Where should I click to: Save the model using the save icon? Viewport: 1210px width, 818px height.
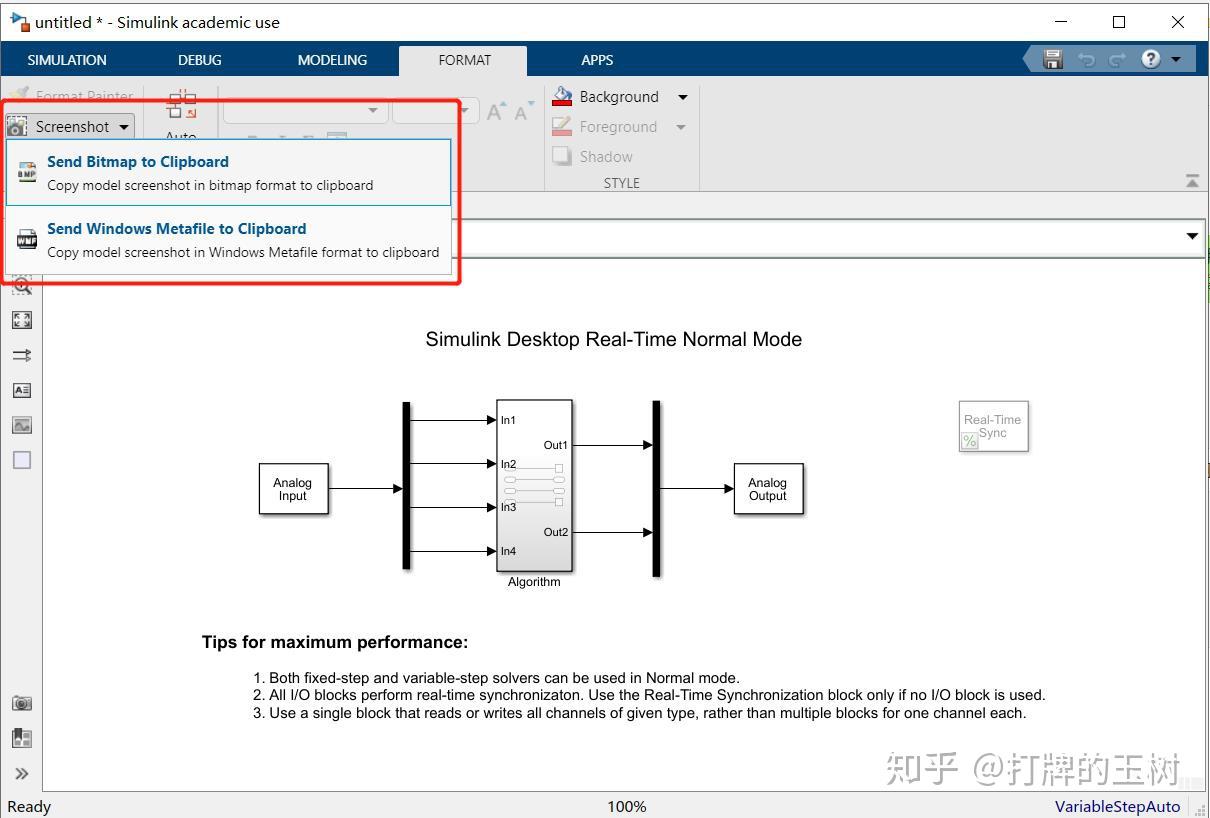pyautogui.click(x=1052, y=59)
